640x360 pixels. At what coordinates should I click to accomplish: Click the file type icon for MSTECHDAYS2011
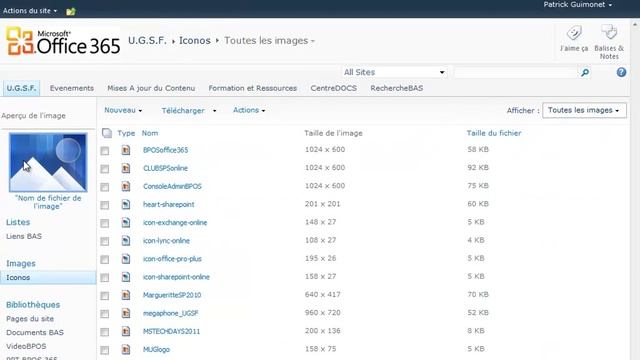pyautogui.click(x=126, y=331)
